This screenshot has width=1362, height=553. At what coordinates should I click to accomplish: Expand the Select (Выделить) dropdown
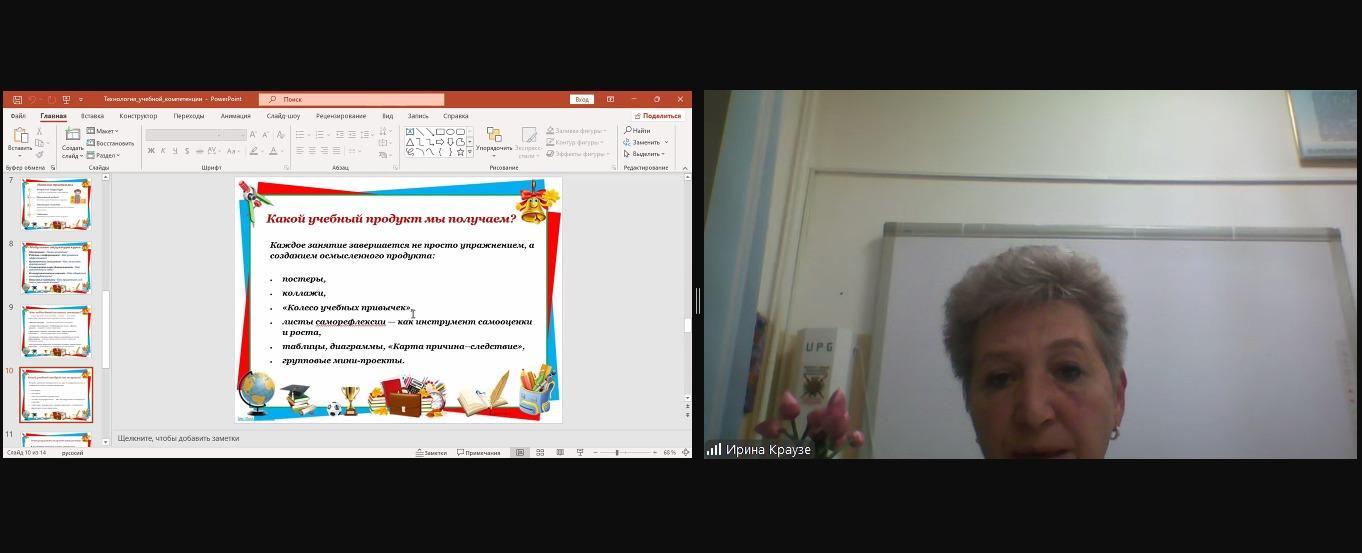tap(645, 154)
